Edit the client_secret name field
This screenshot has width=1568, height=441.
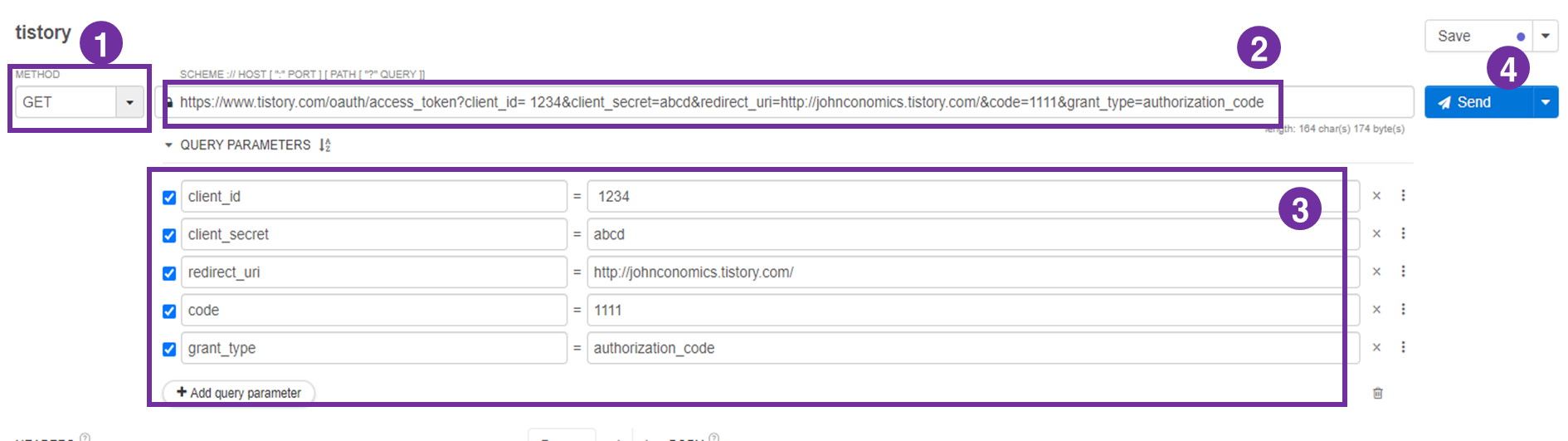coord(374,234)
